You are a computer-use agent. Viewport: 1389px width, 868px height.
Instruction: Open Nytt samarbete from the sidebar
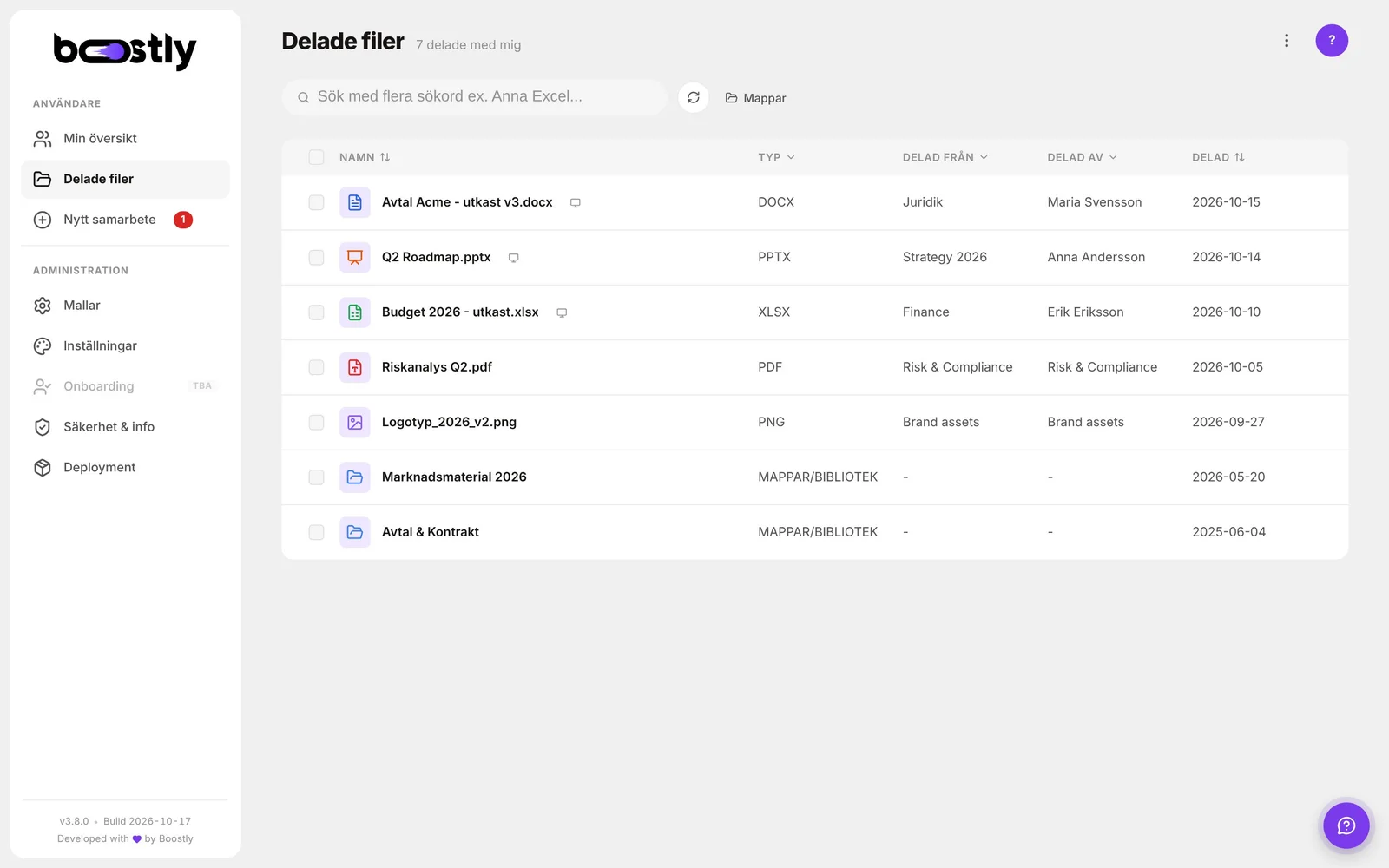(125, 220)
